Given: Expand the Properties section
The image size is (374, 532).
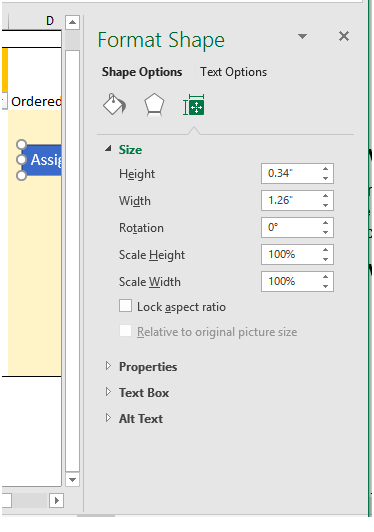Looking at the screenshot, I should click(x=108, y=366).
